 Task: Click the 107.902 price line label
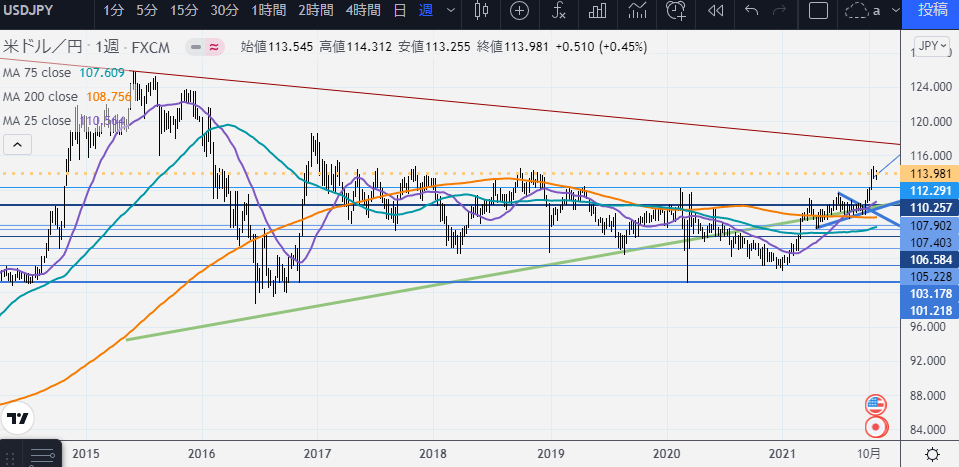930,226
